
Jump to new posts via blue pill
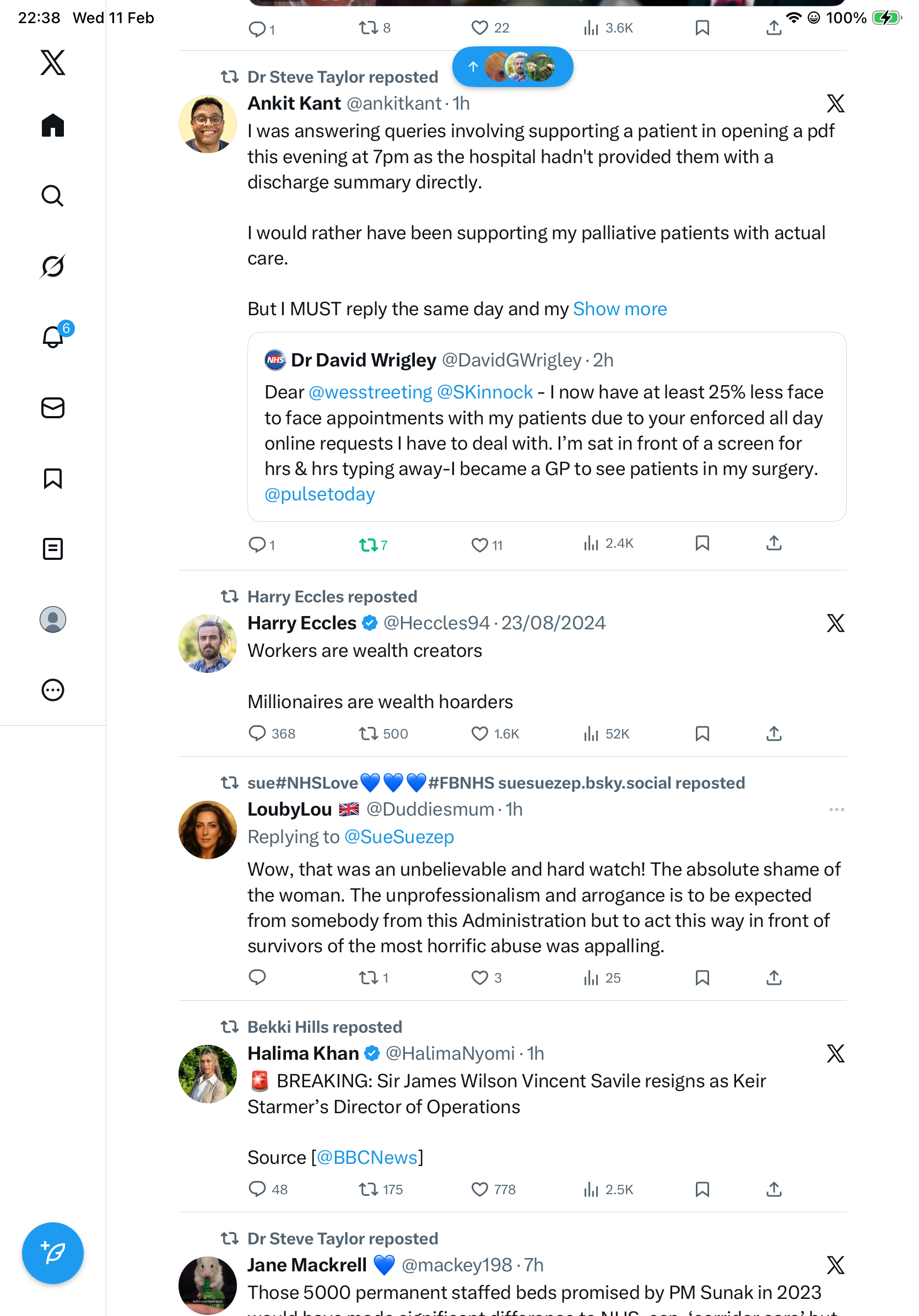tap(512, 67)
